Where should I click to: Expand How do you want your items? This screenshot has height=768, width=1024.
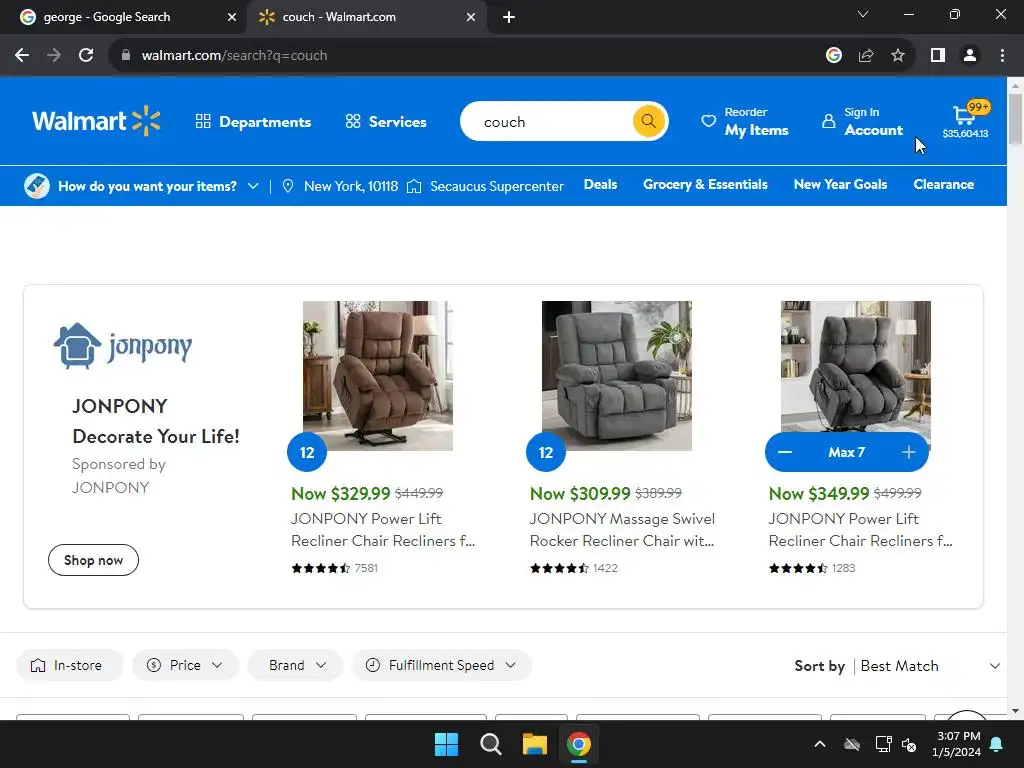142,186
